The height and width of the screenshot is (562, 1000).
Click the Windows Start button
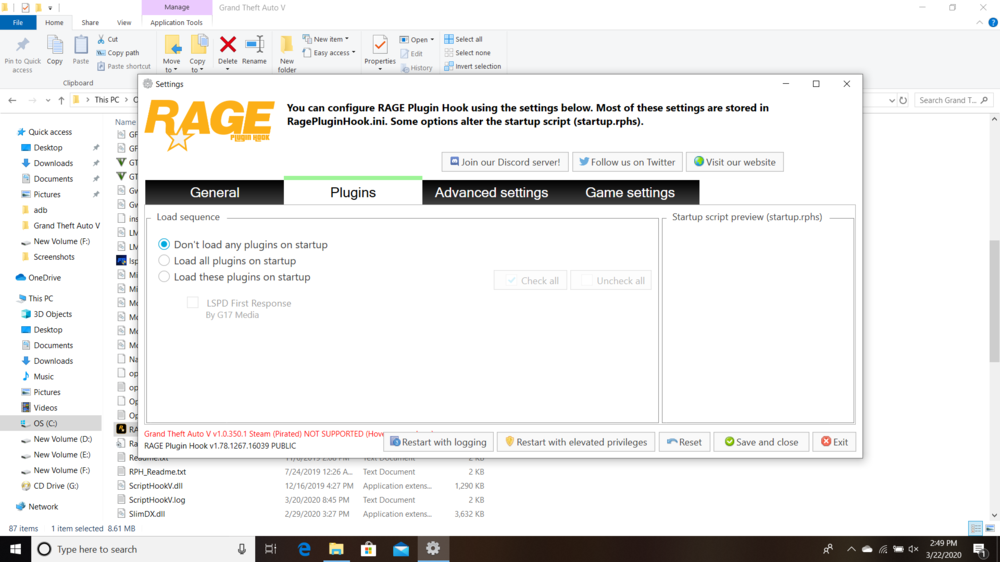[15, 549]
